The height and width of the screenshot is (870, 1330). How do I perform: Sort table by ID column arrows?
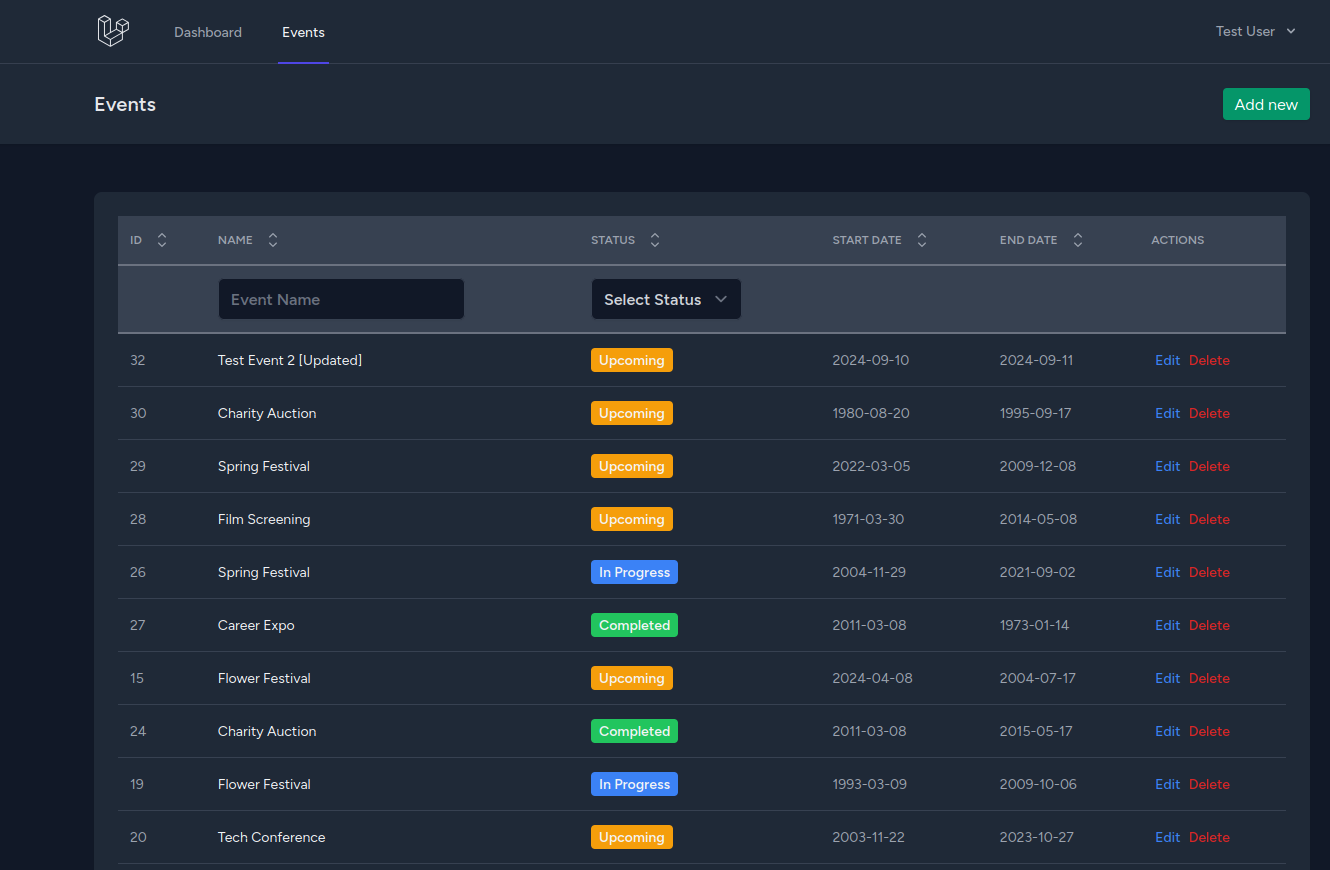coord(162,240)
